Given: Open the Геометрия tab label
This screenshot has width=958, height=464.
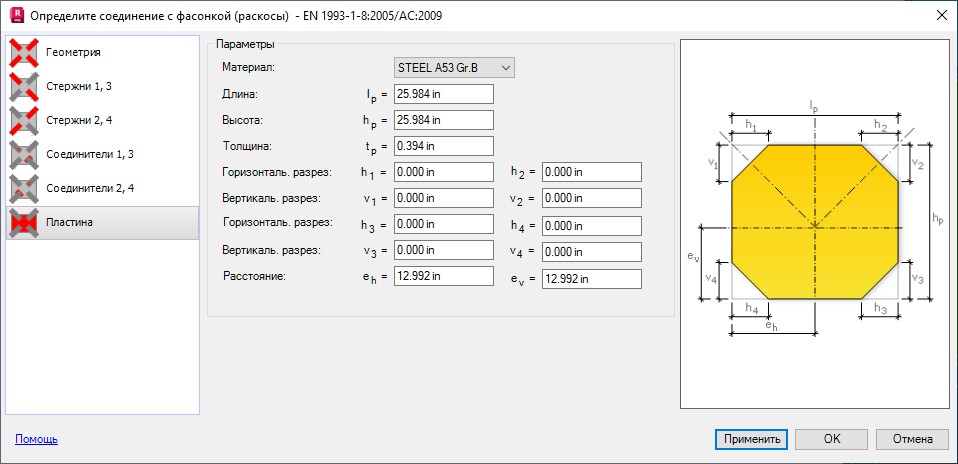Looking at the screenshot, I should (73, 53).
